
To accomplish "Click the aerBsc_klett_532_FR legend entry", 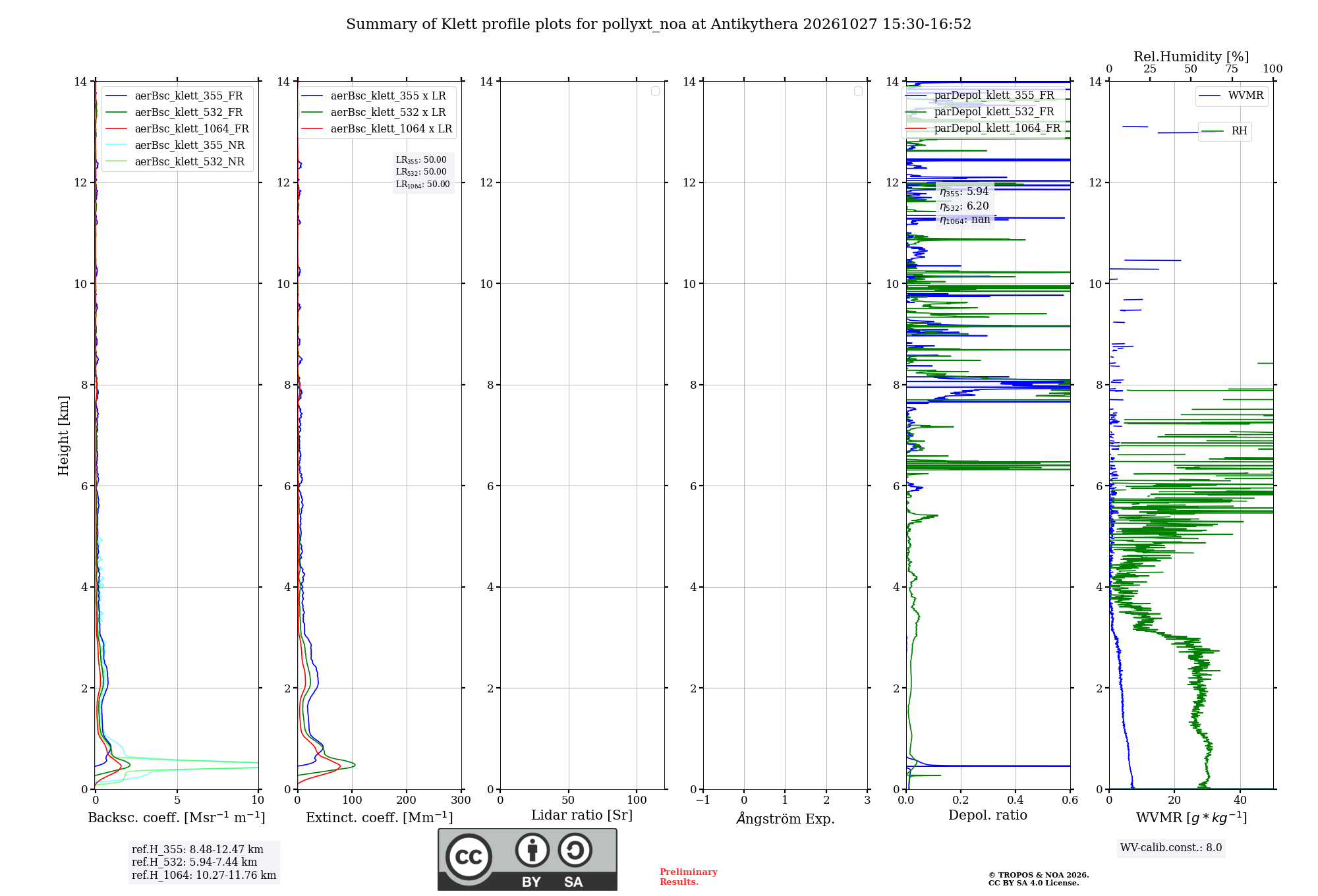I will click(x=175, y=113).
